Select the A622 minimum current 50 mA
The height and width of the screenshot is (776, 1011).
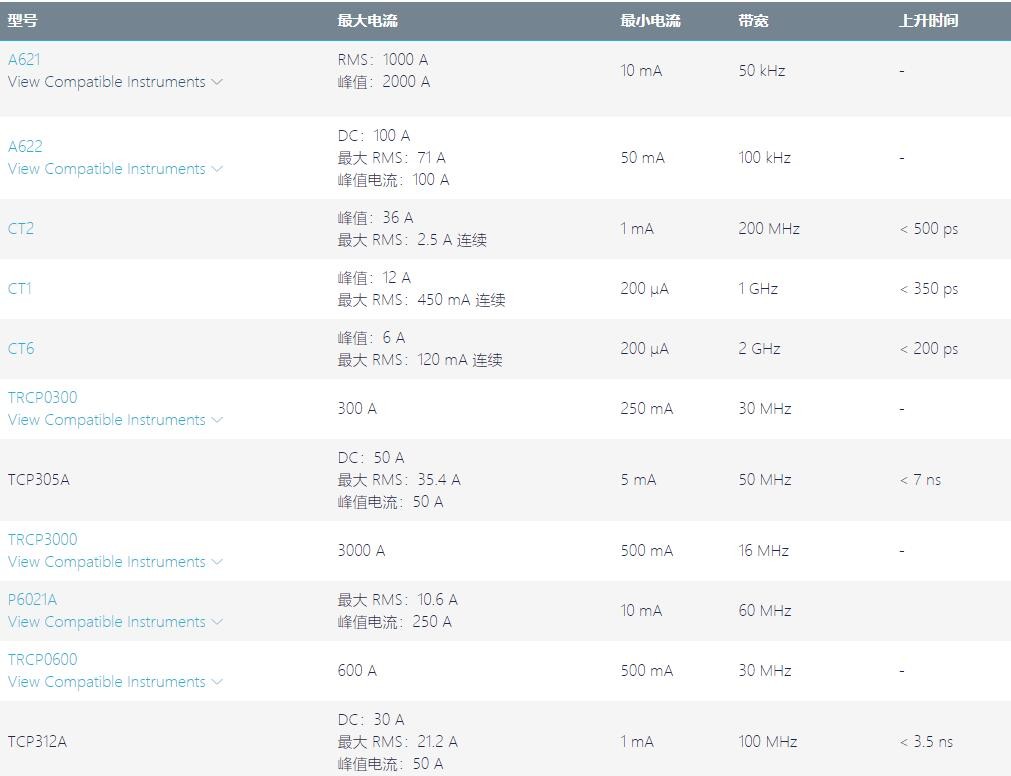tap(642, 158)
